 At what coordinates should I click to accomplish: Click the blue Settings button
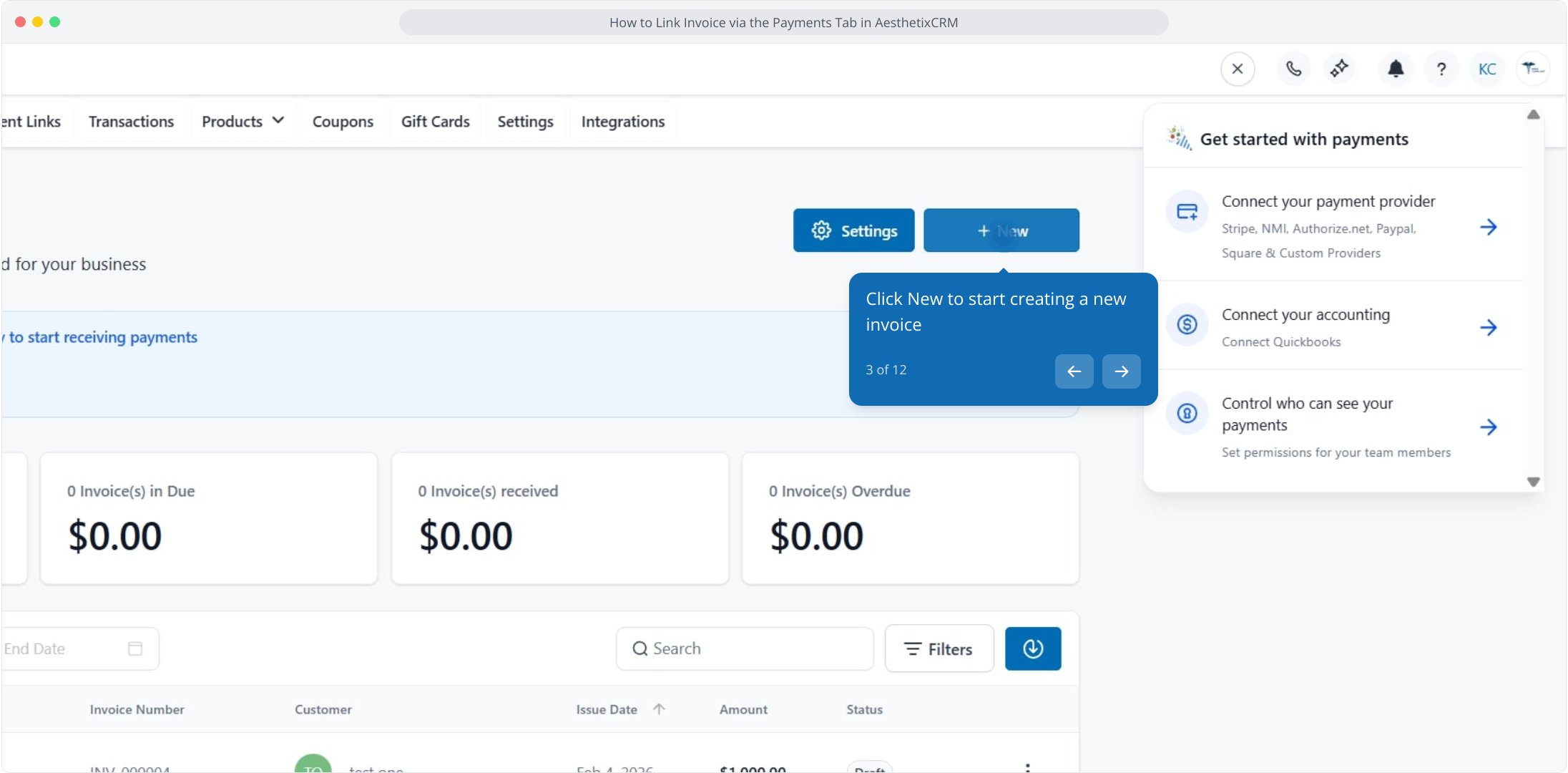[x=853, y=230]
